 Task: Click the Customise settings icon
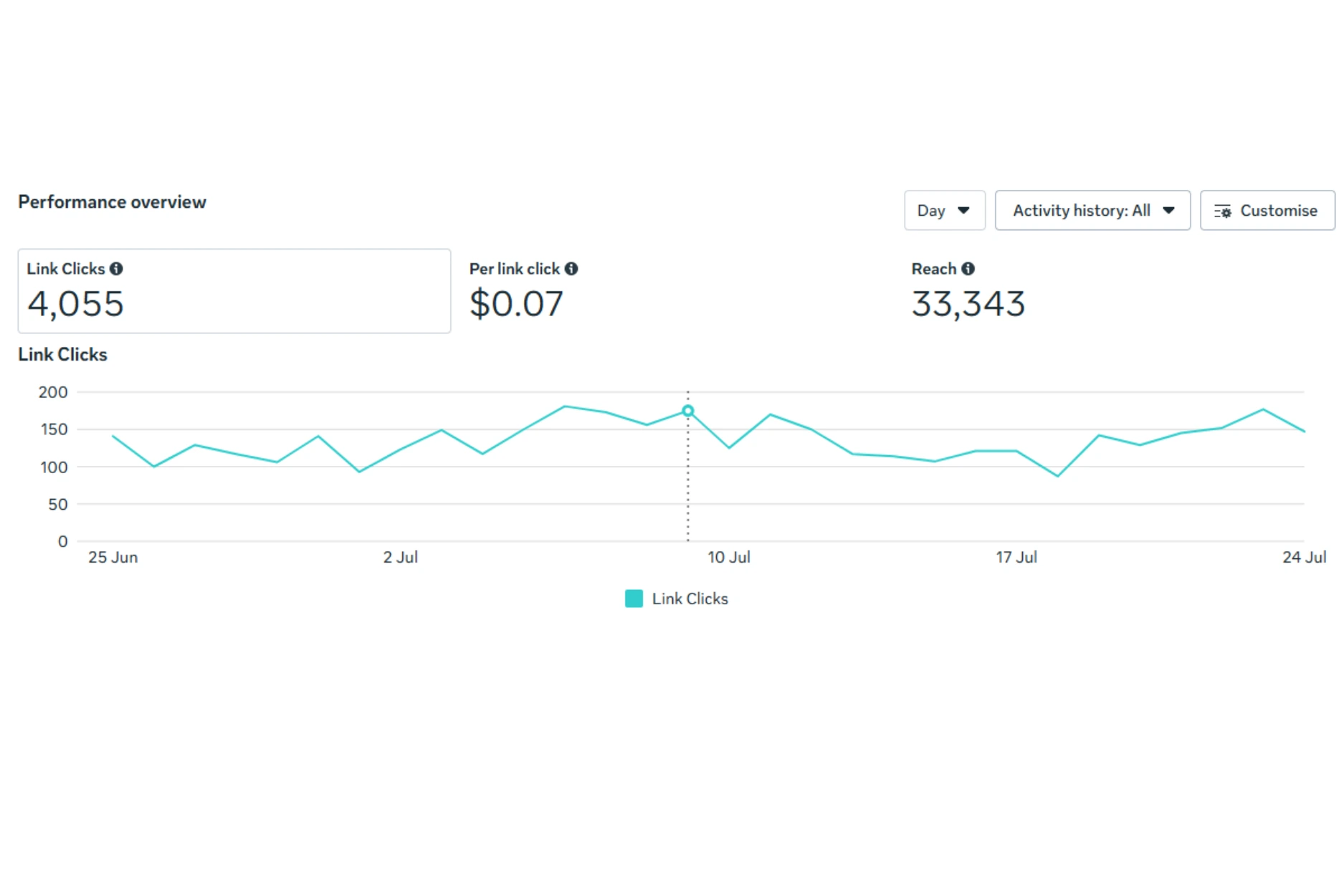pyautogui.click(x=1224, y=210)
